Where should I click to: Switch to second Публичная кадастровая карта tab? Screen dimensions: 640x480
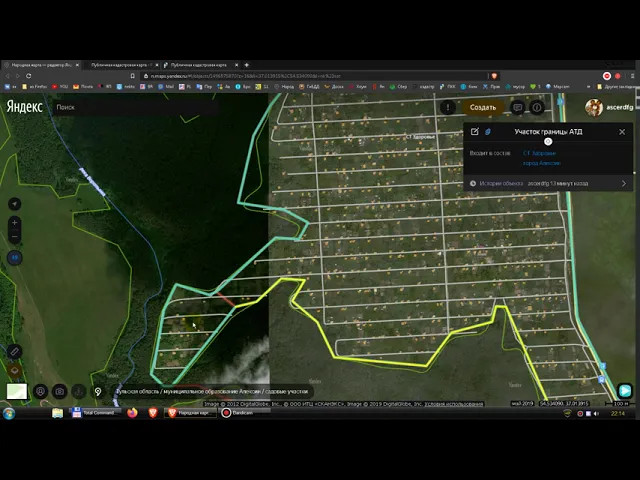tap(201, 65)
